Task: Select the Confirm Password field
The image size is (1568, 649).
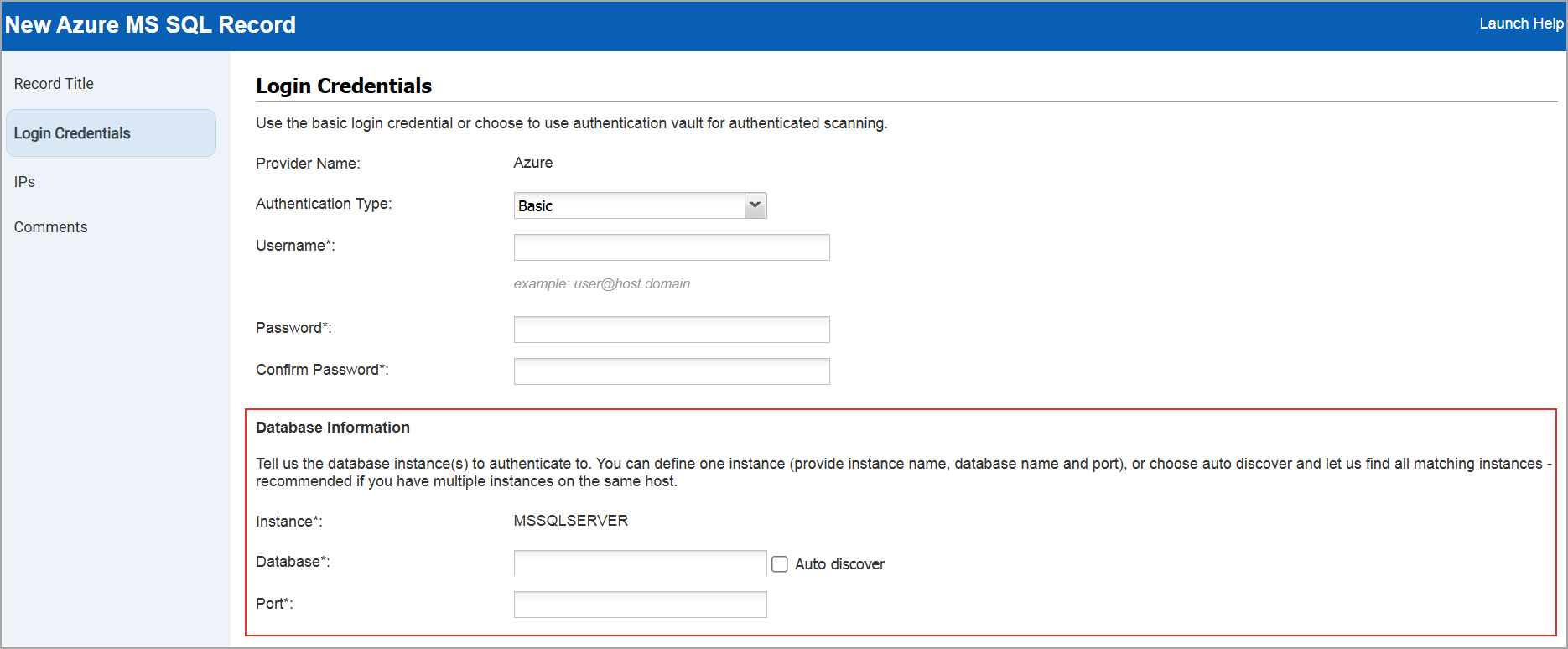Action: coord(672,371)
